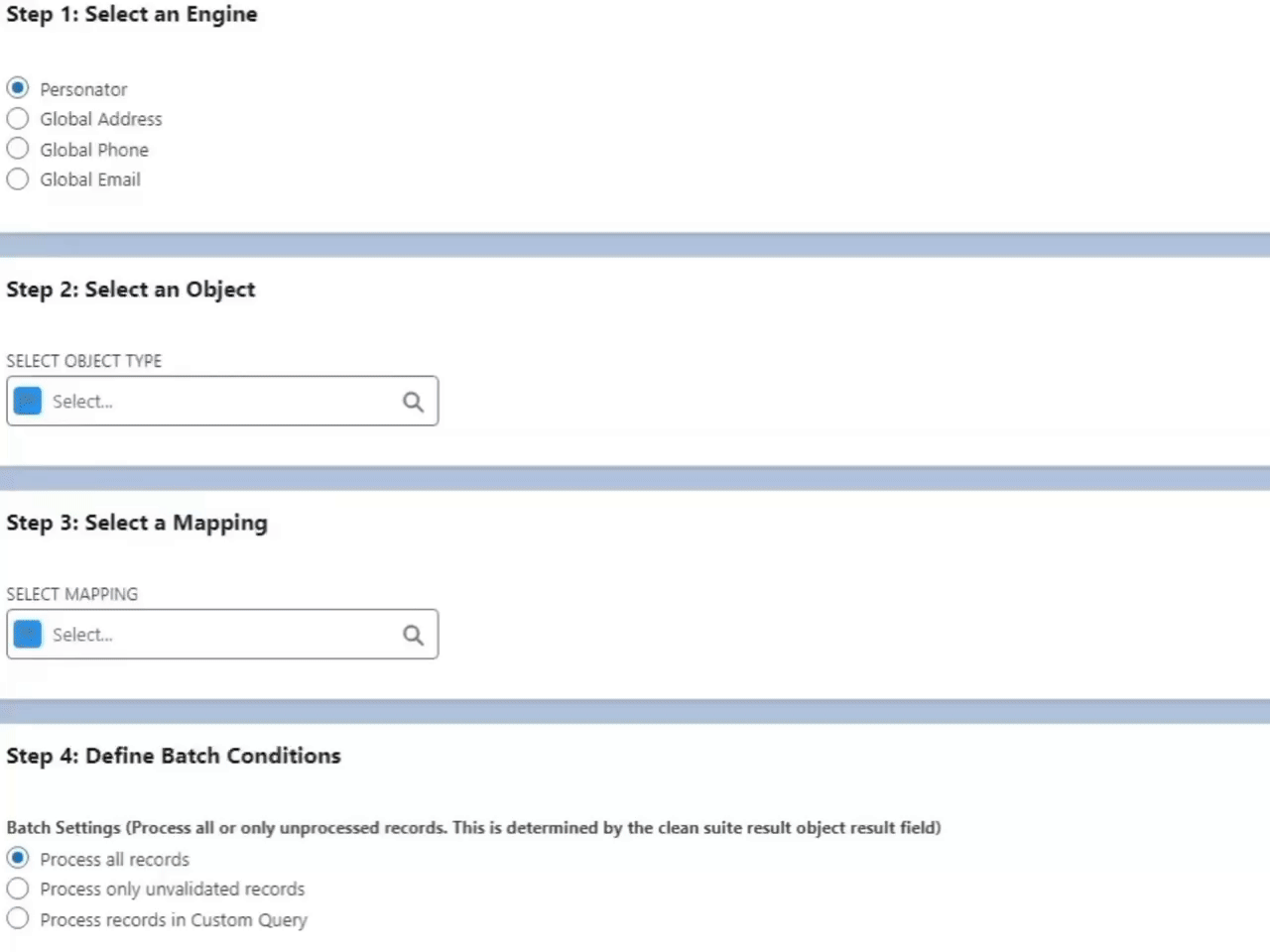Click the Step 3: Select a Mapping heading
Screen dimensions: 1270x952
click(137, 523)
